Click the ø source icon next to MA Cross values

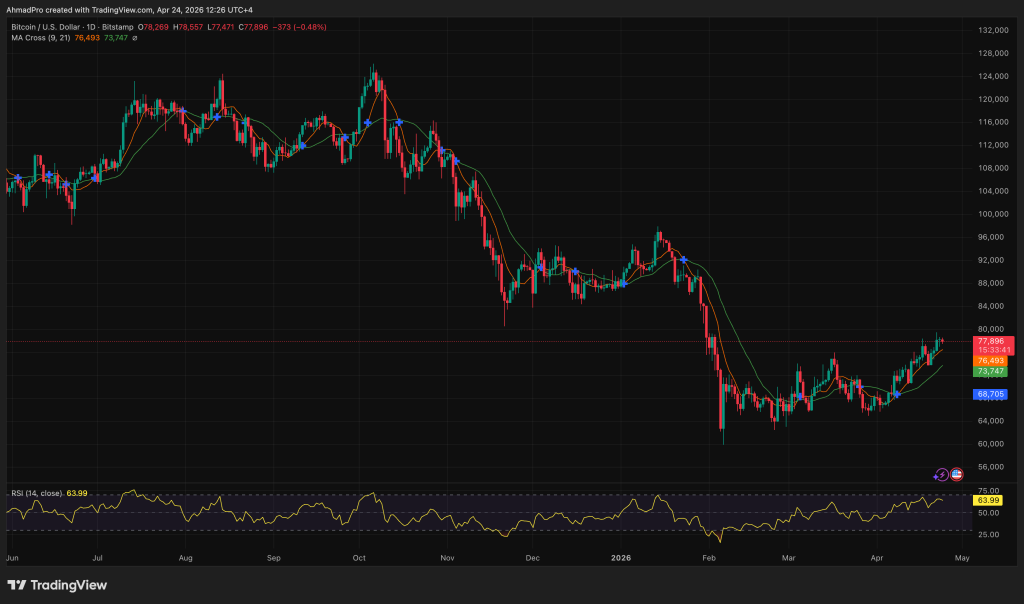pyautogui.click(x=135, y=39)
